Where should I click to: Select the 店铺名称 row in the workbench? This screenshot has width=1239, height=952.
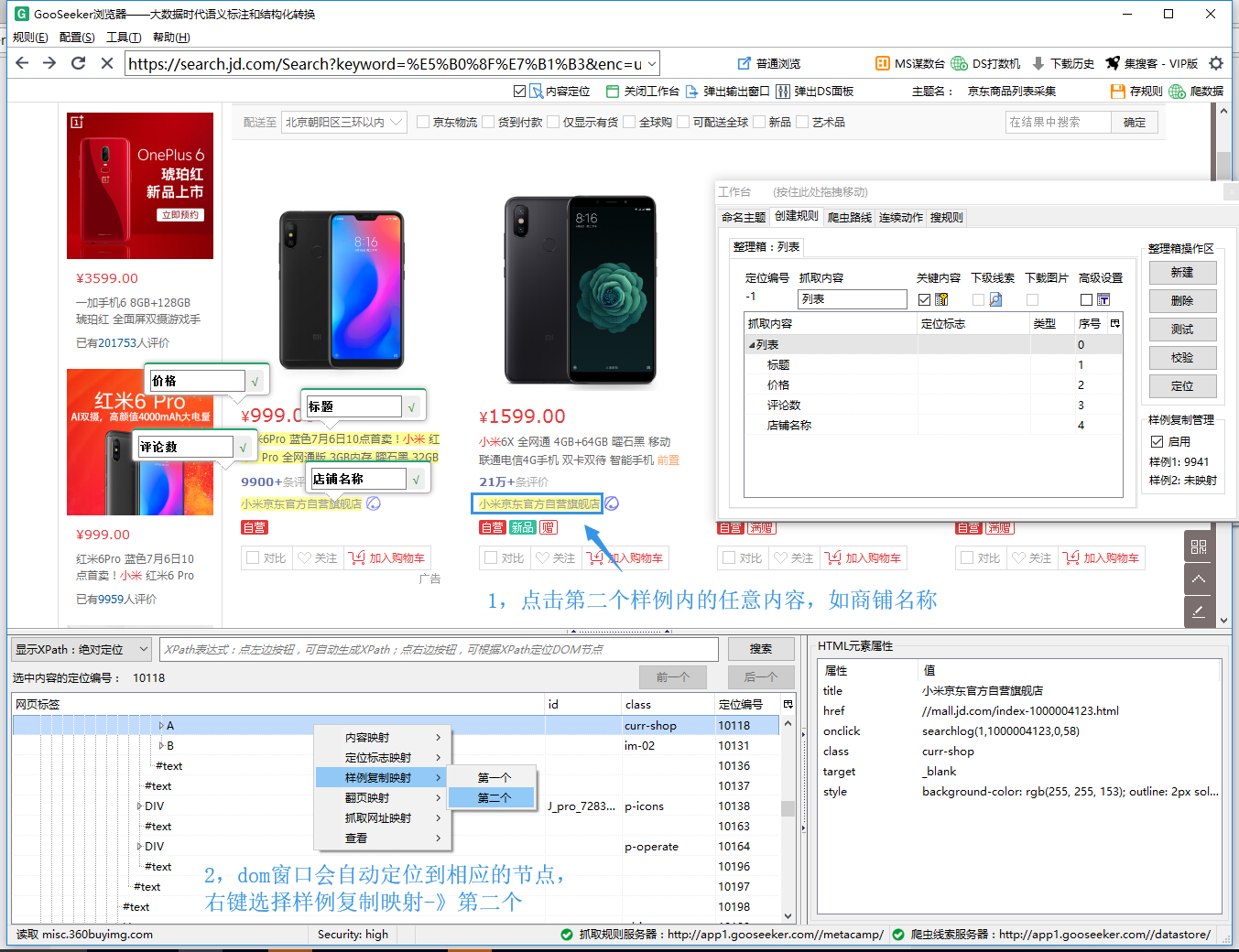coord(934,425)
